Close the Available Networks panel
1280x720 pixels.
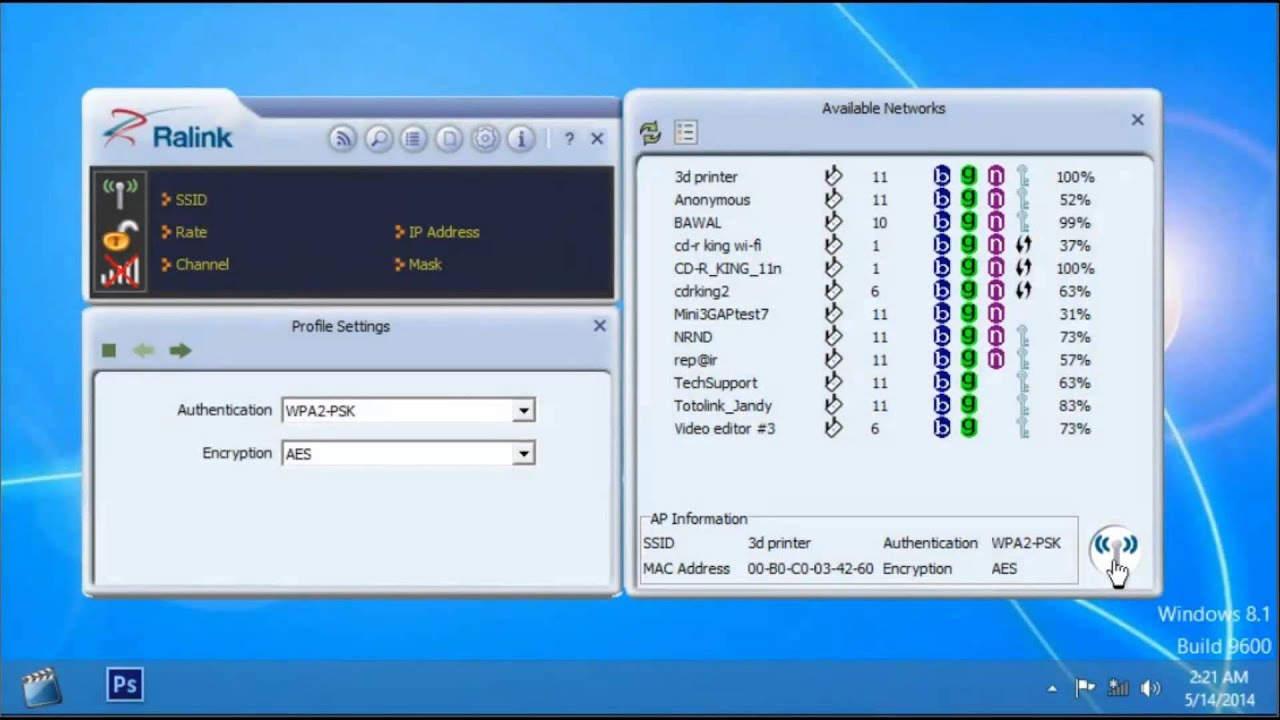(x=1137, y=119)
